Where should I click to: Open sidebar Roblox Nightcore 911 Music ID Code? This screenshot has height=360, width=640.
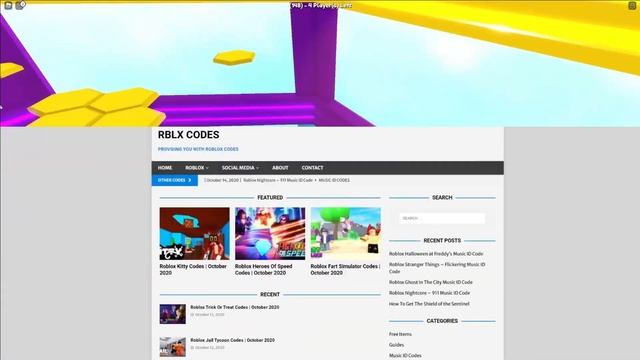(429, 293)
